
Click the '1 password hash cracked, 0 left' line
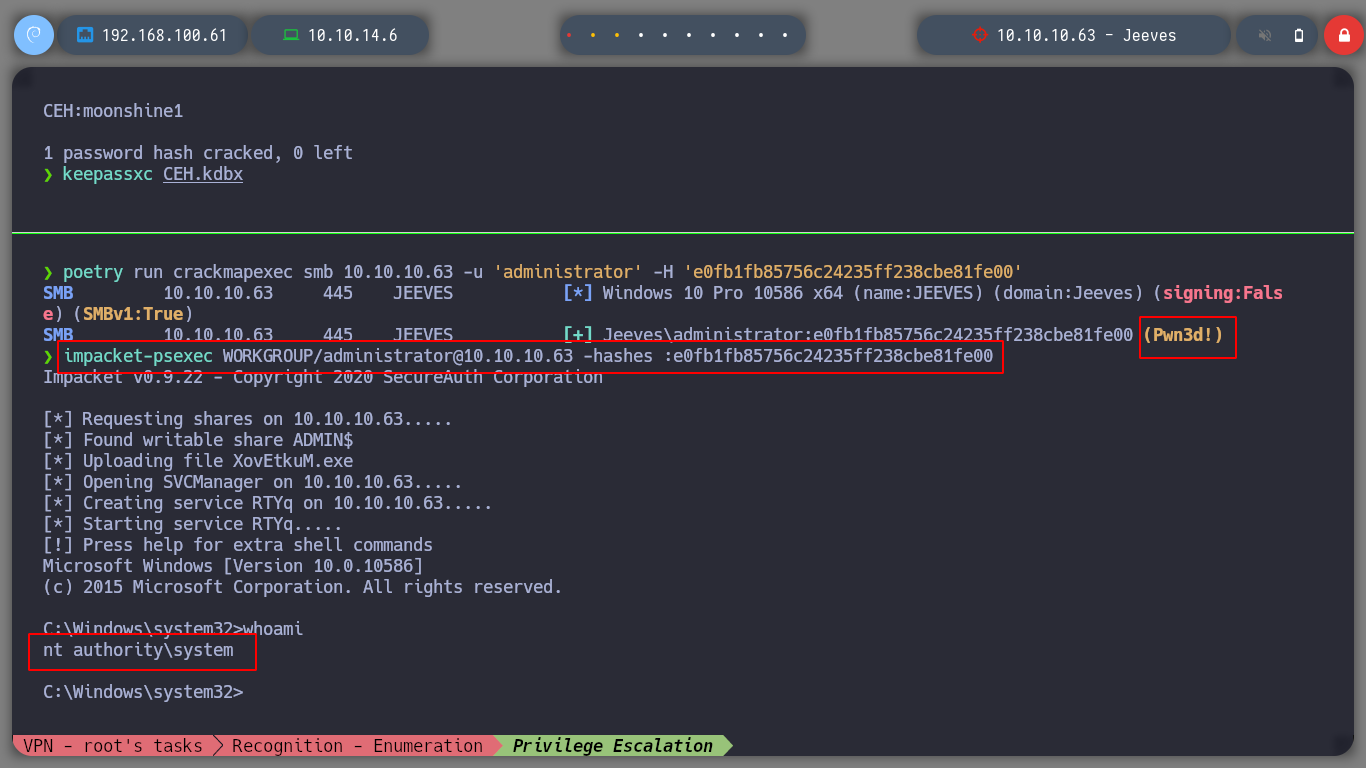point(198,153)
